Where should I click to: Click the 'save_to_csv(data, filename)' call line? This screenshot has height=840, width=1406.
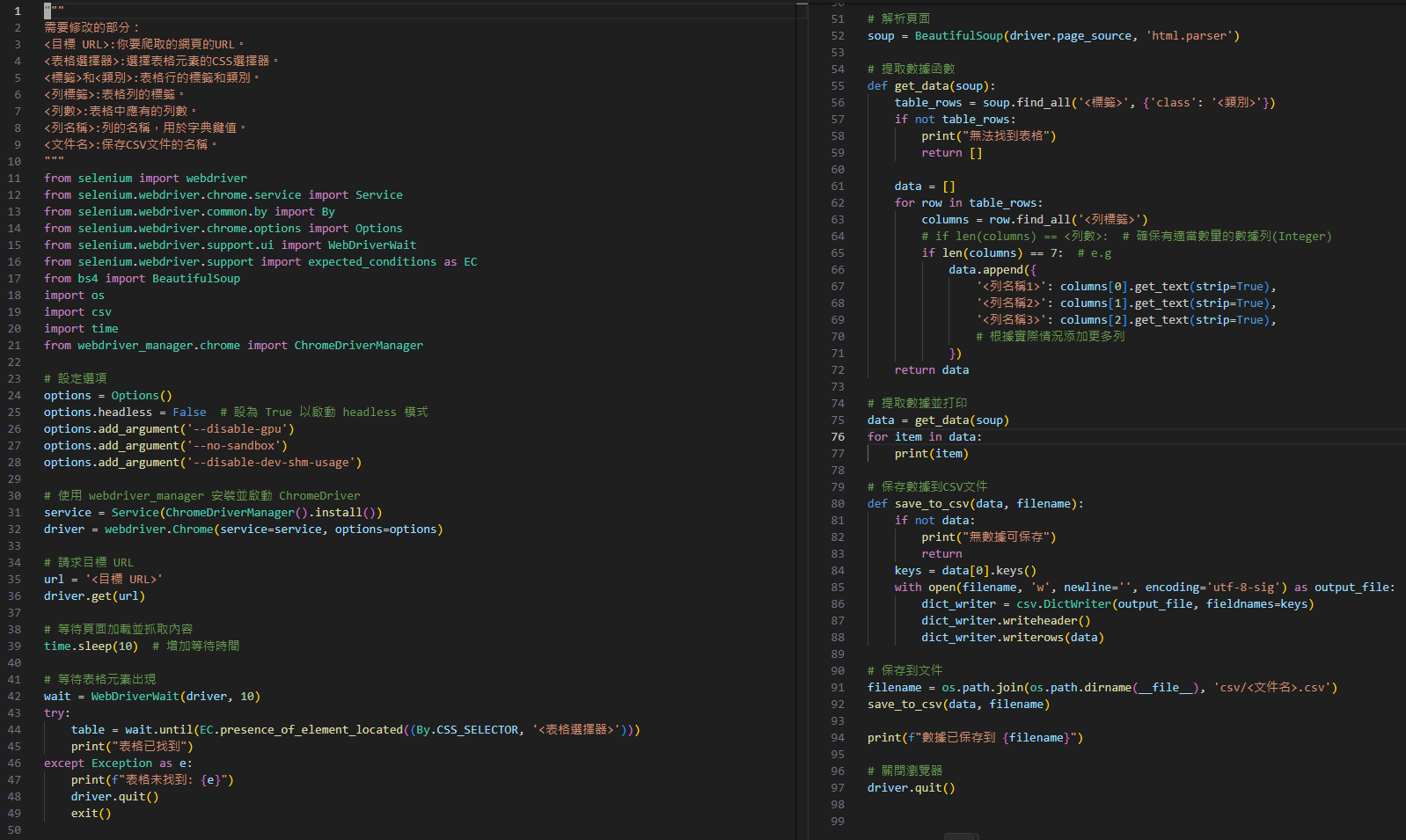[x=958, y=704]
